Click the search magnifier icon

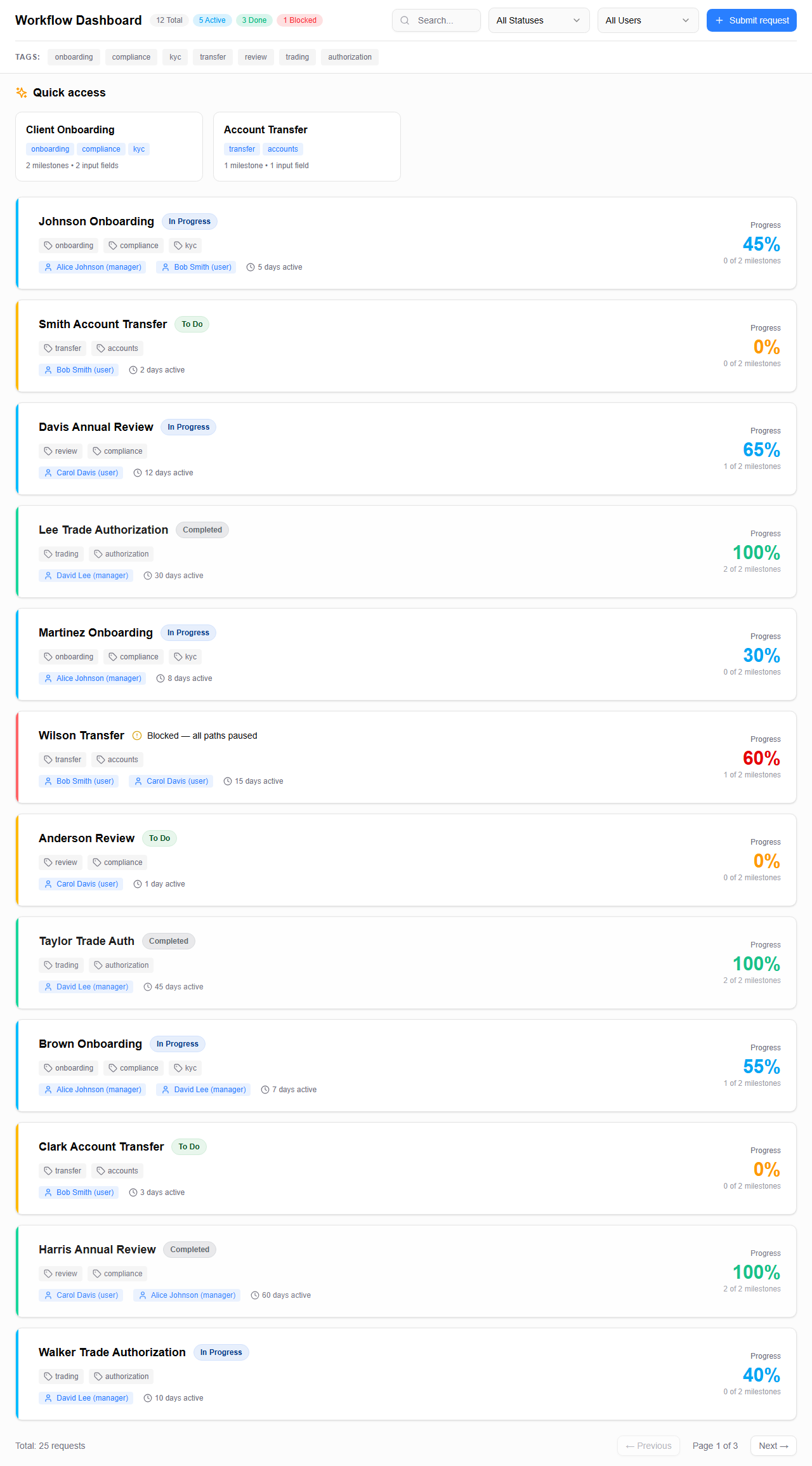405,20
